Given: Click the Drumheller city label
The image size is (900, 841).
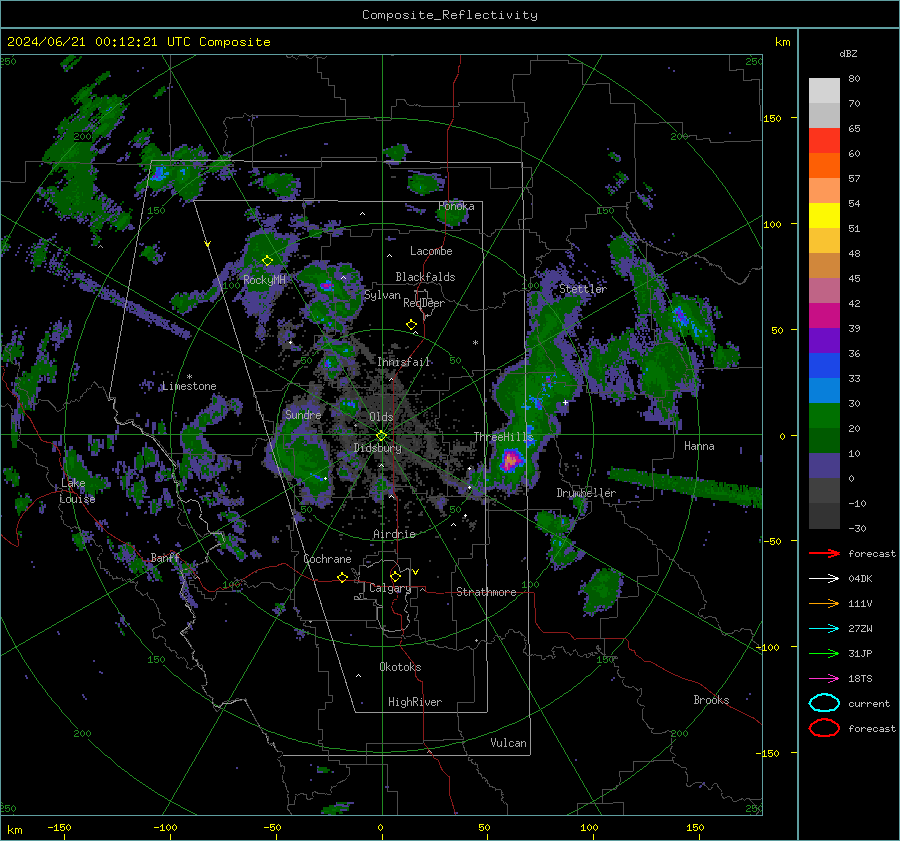Looking at the screenshot, I should click(586, 493).
